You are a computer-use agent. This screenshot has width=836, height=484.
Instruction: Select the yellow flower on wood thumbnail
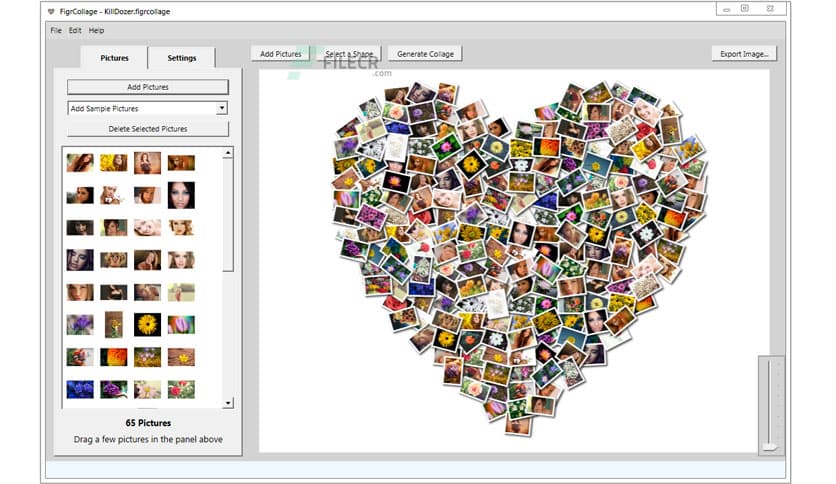tap(181, 357)
